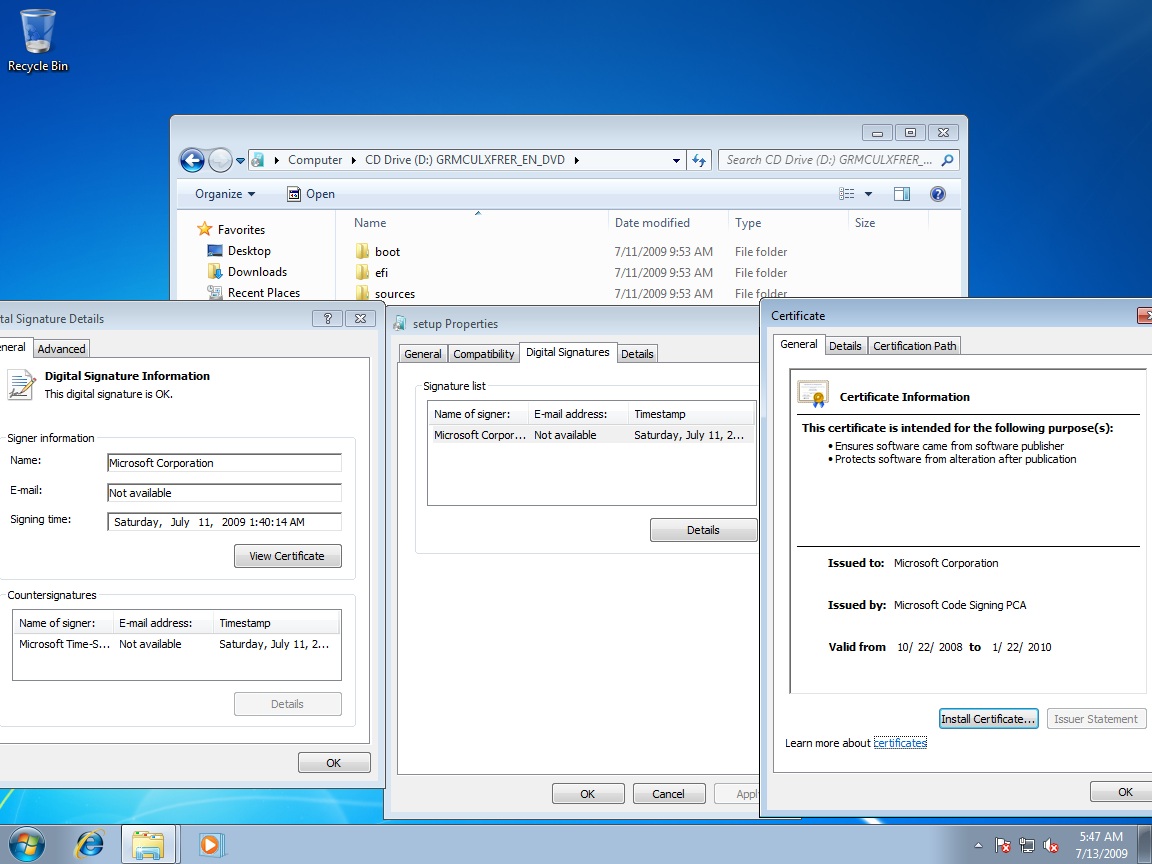Click the Install Certificate button
The height and width of the screenshot is (864, 1152).
pyautogui.click(x=988, y=719)
